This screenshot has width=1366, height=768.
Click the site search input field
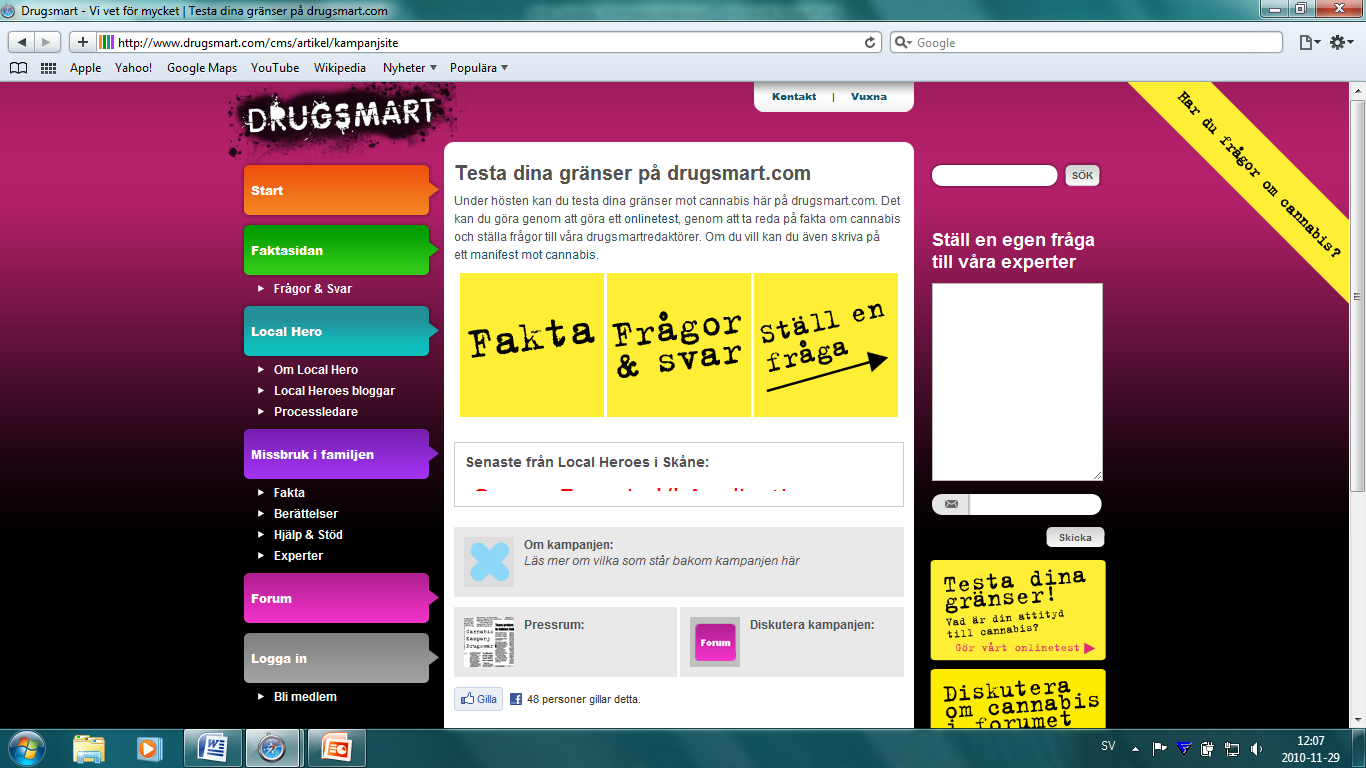994,176
